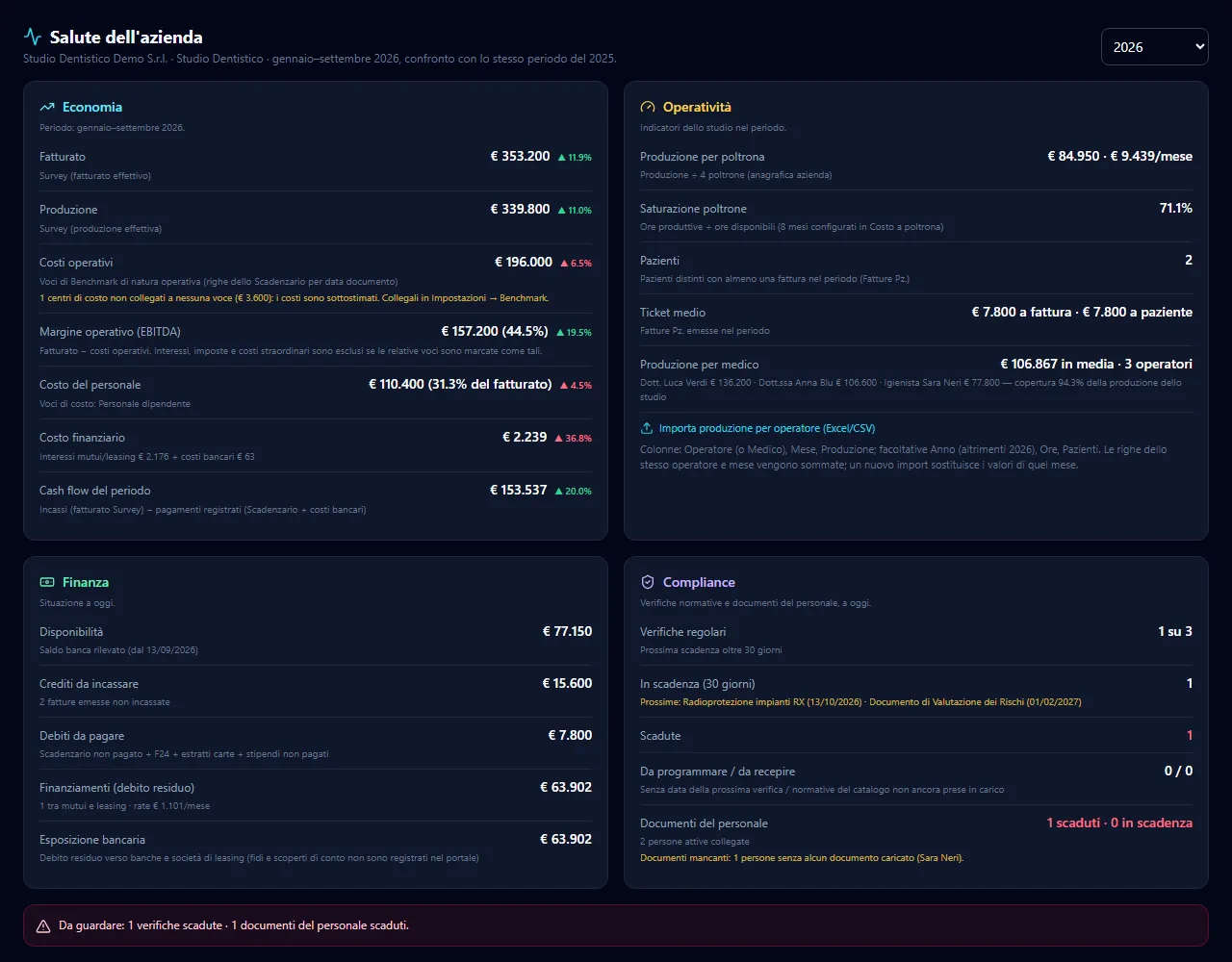Click the Cash flow value € 153.537
Image resolution: width=1232 pixels, height=962 pixels.
click(518, 490)
